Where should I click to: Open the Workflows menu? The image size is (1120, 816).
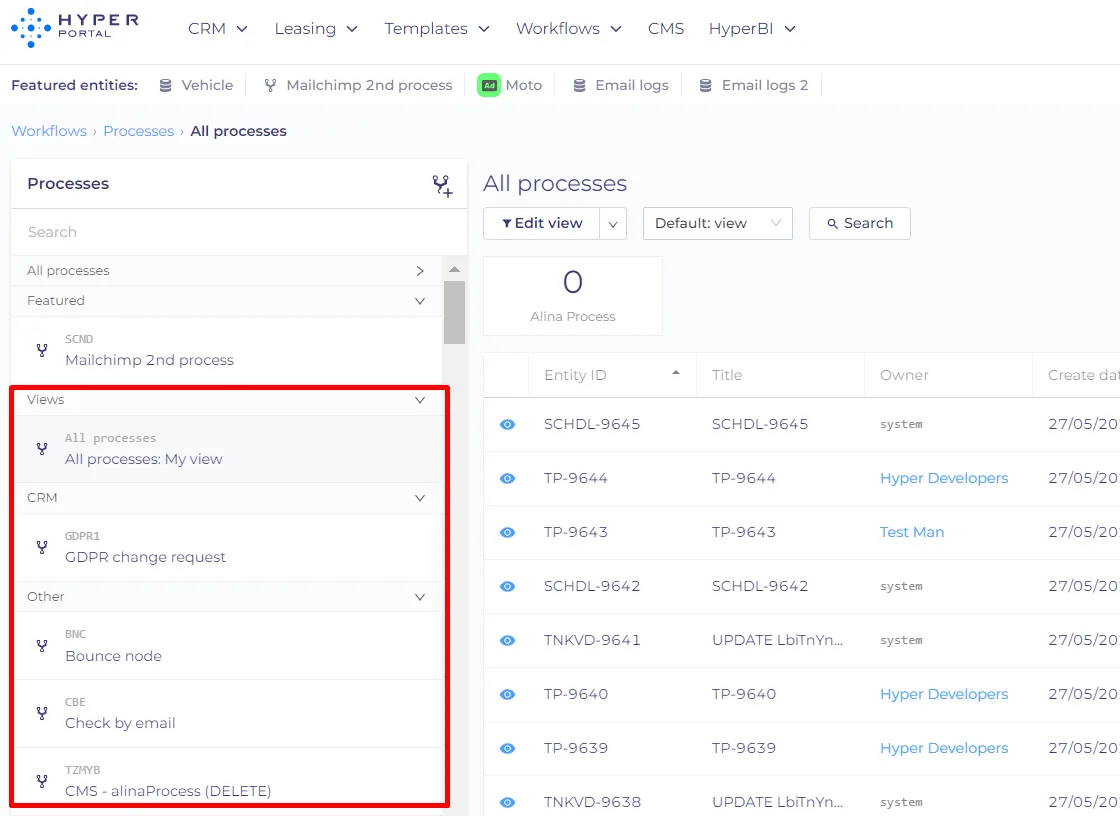click(569, 29)
